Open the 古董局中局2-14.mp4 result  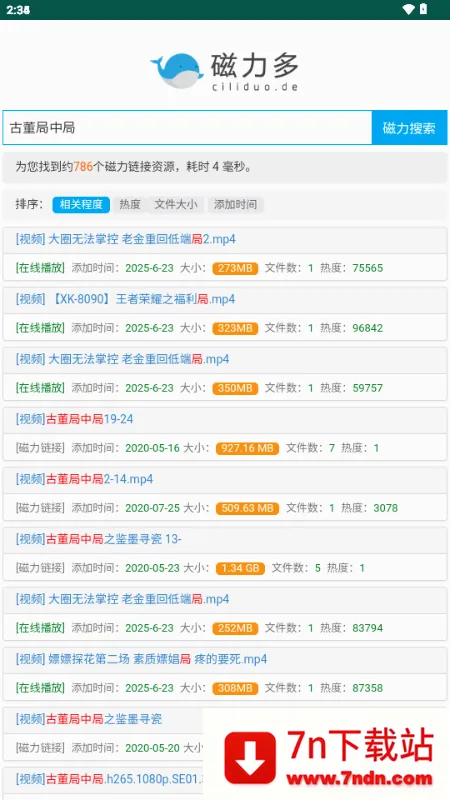[84, 479]
